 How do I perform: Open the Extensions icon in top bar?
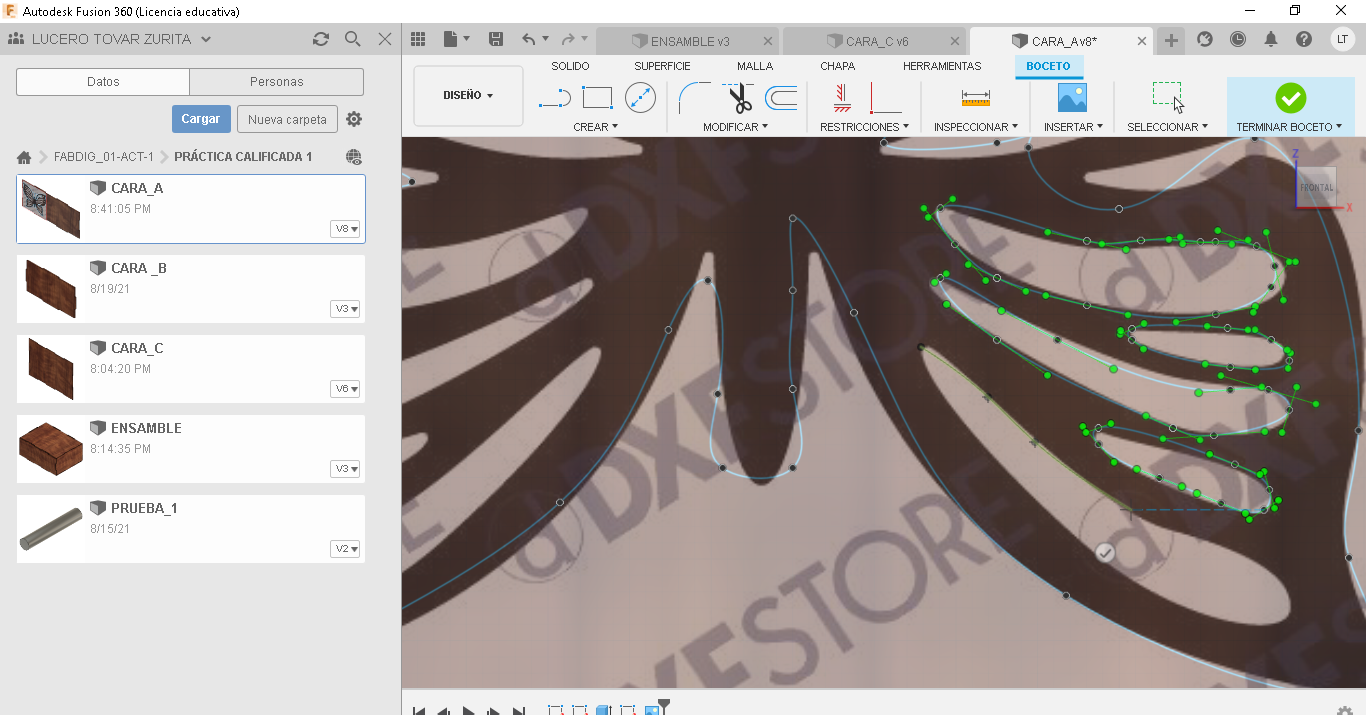tap(1205, 39)
